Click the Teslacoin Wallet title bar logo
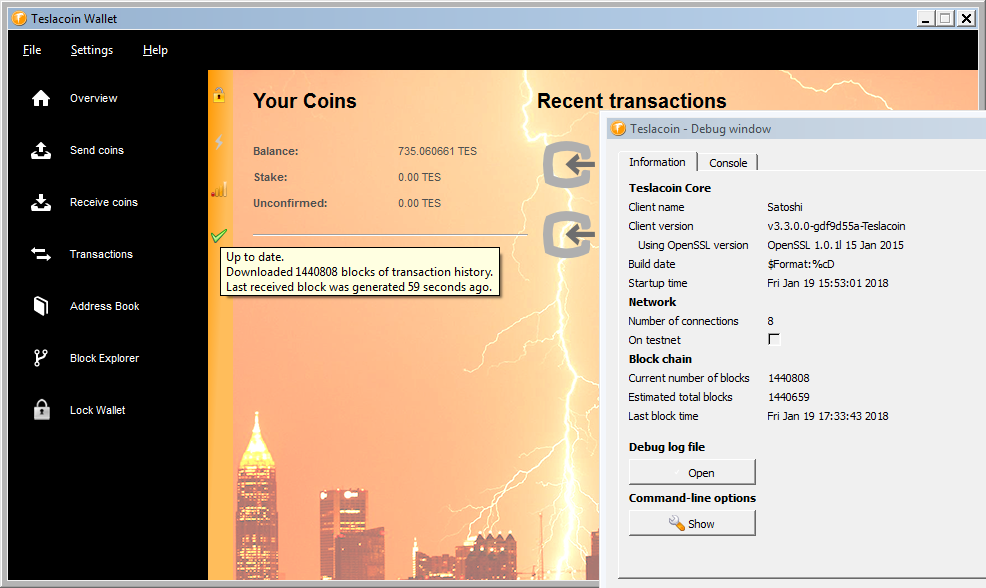The width and height of the screenshot is (986, 588). (19, 18)
